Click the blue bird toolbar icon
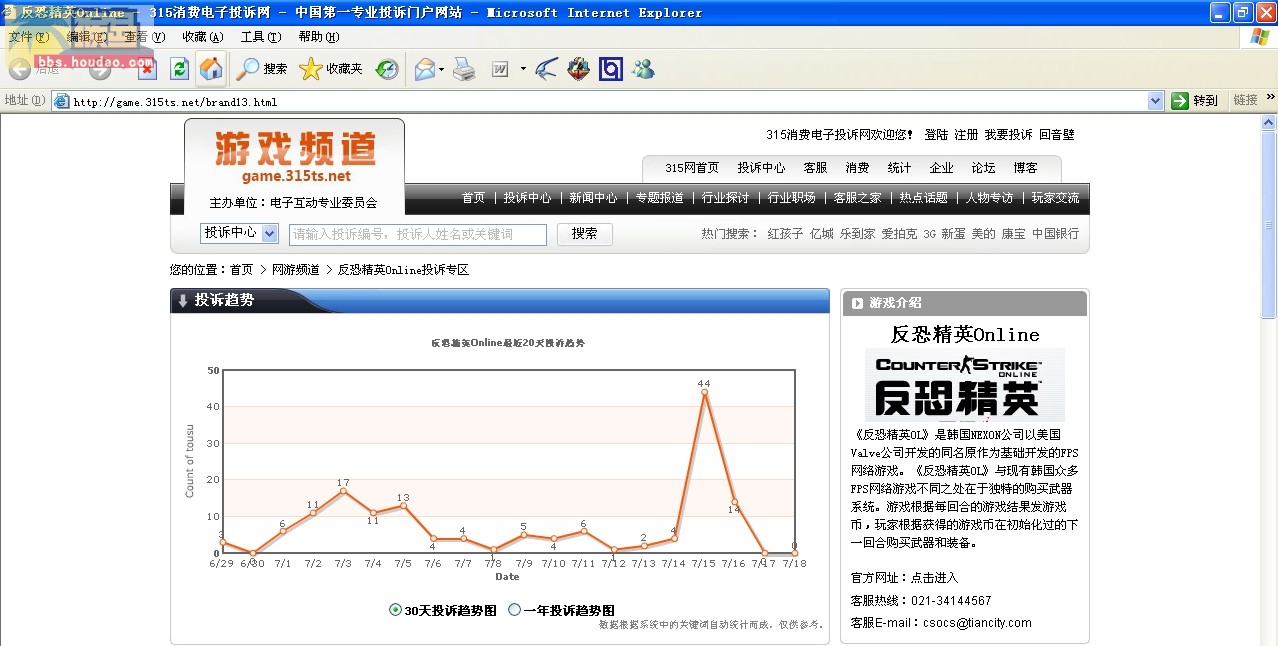1278x646 pixels. 546,69
